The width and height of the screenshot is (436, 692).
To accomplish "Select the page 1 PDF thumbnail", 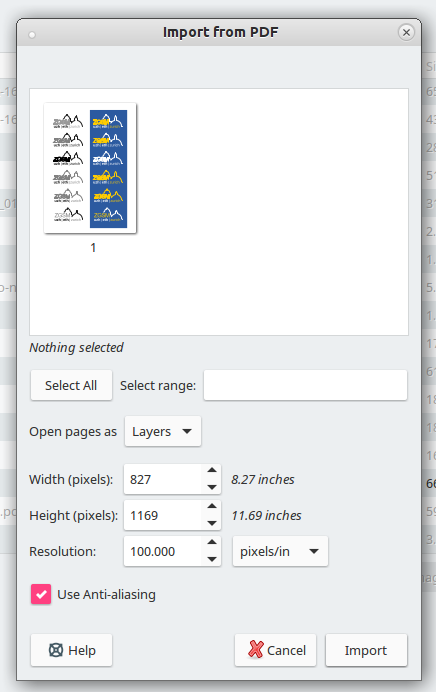I will click(x=90, y=168).
